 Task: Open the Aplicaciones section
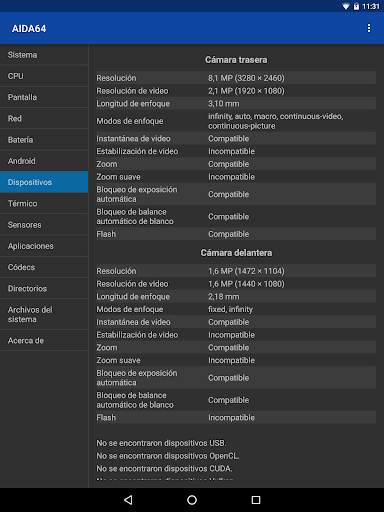[44, 246]
